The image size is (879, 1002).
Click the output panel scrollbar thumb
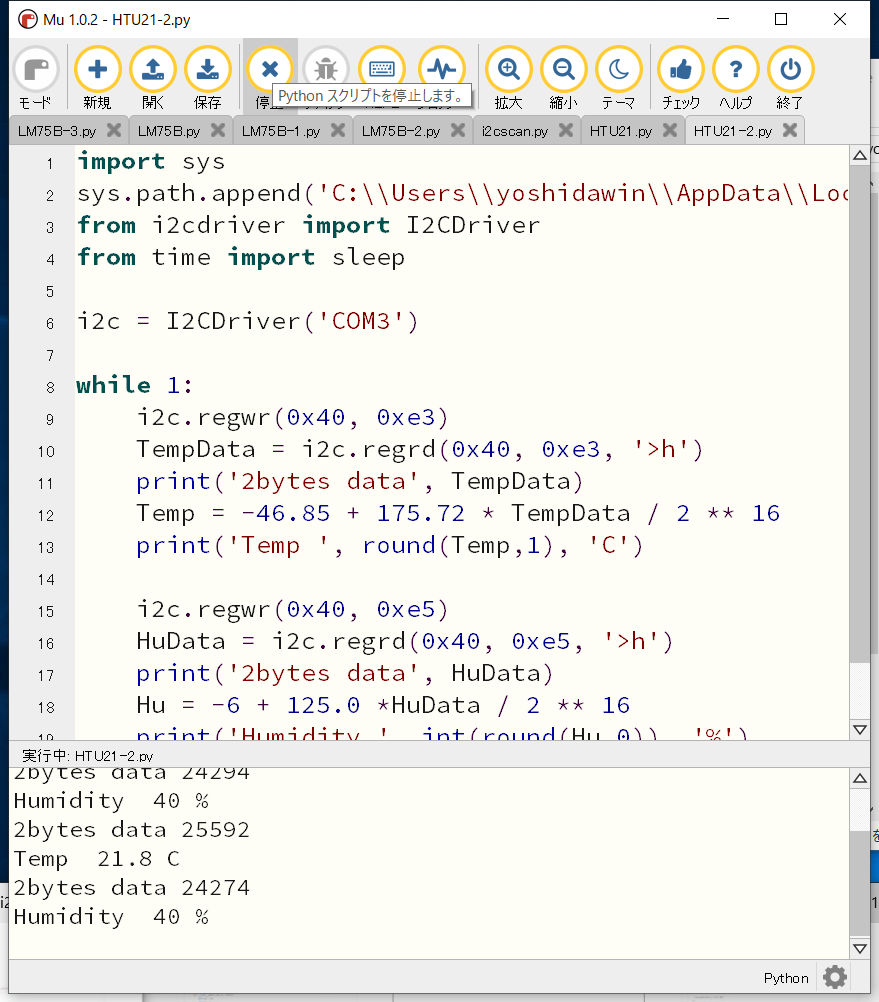point(860,883)
